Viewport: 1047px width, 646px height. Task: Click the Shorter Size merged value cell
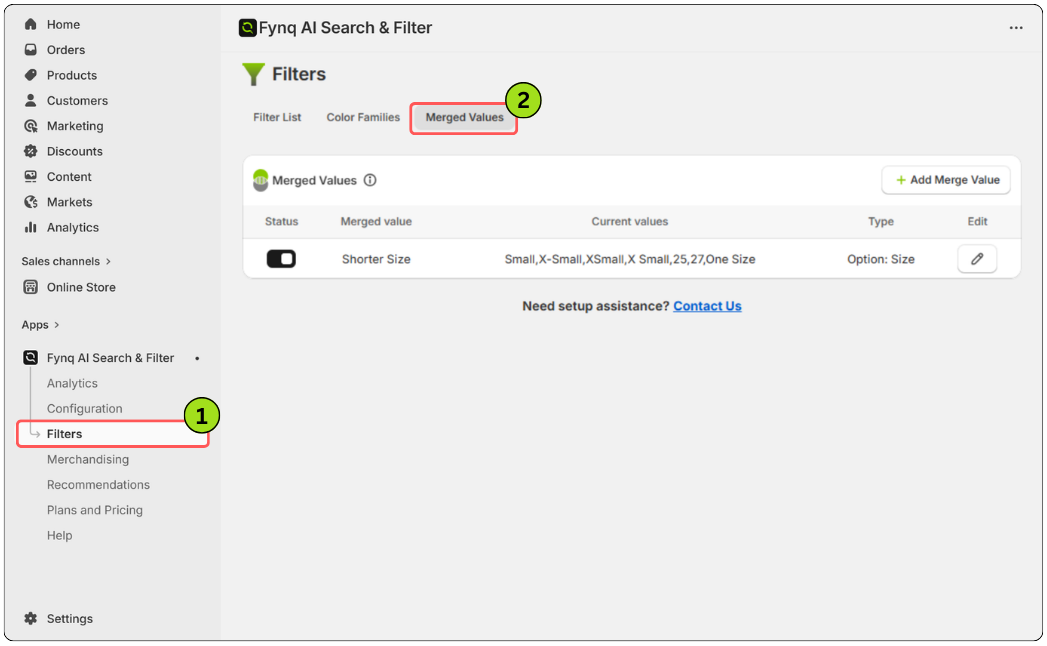377,259
